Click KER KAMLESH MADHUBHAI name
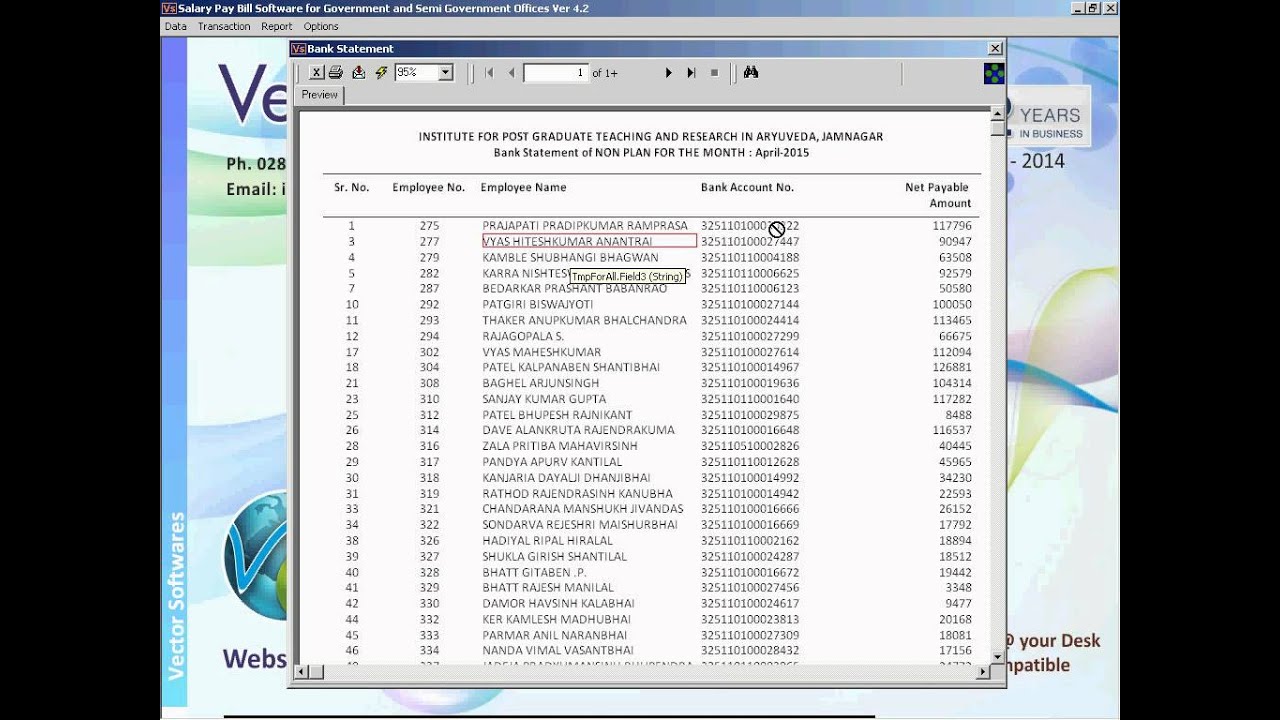This screenshot has height=720, width=1280. pos(556,619)
